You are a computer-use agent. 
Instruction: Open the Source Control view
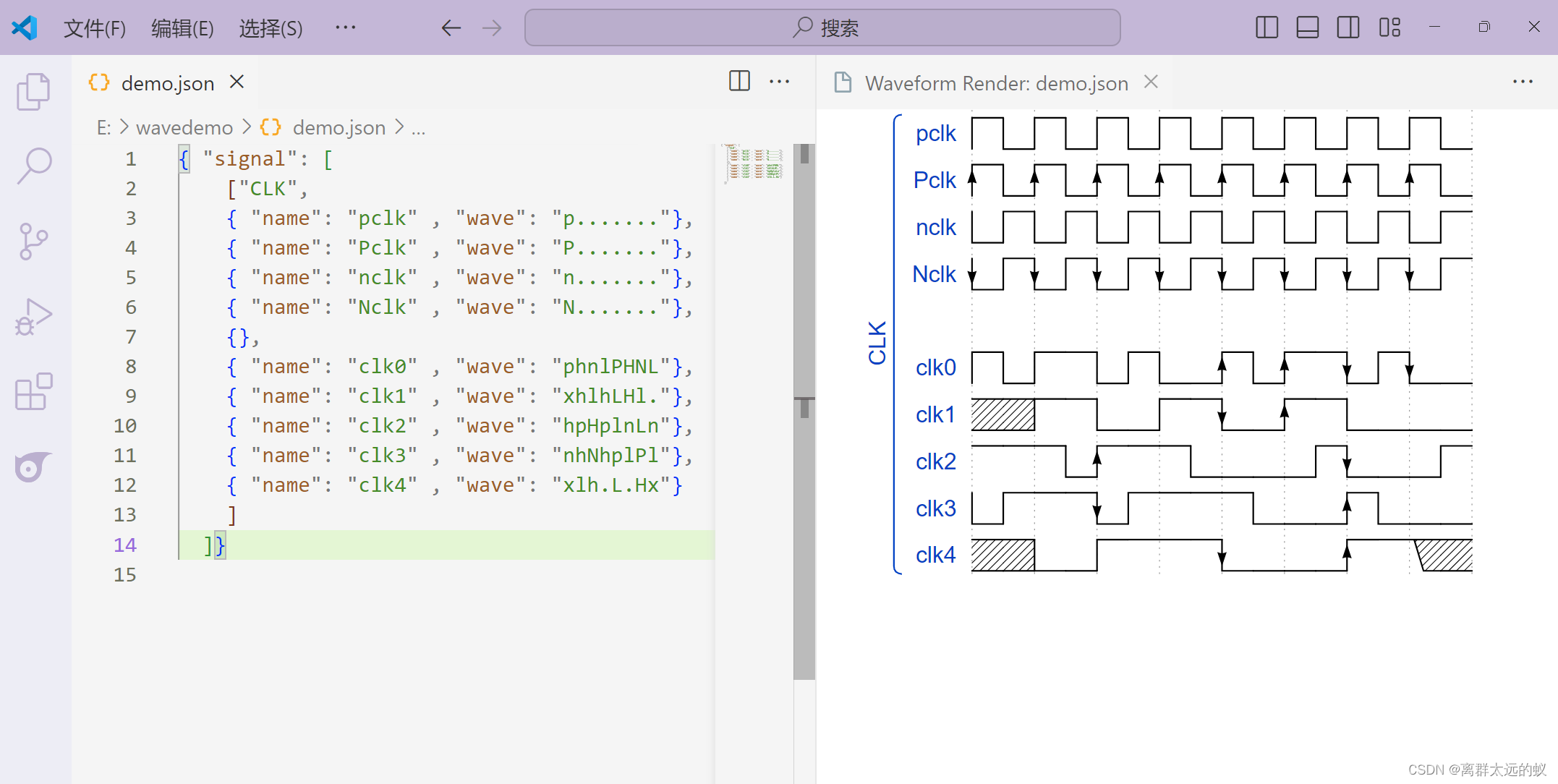click(x=33, y=241)
